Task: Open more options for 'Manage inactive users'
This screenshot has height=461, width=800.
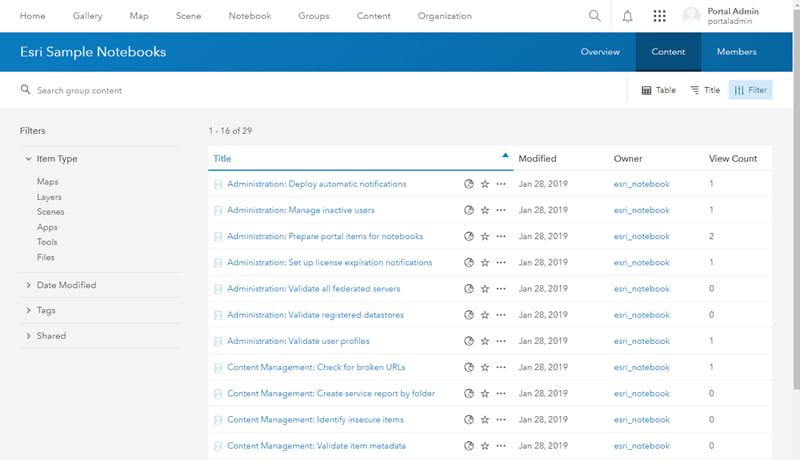Action: click(x=501, y=210)
